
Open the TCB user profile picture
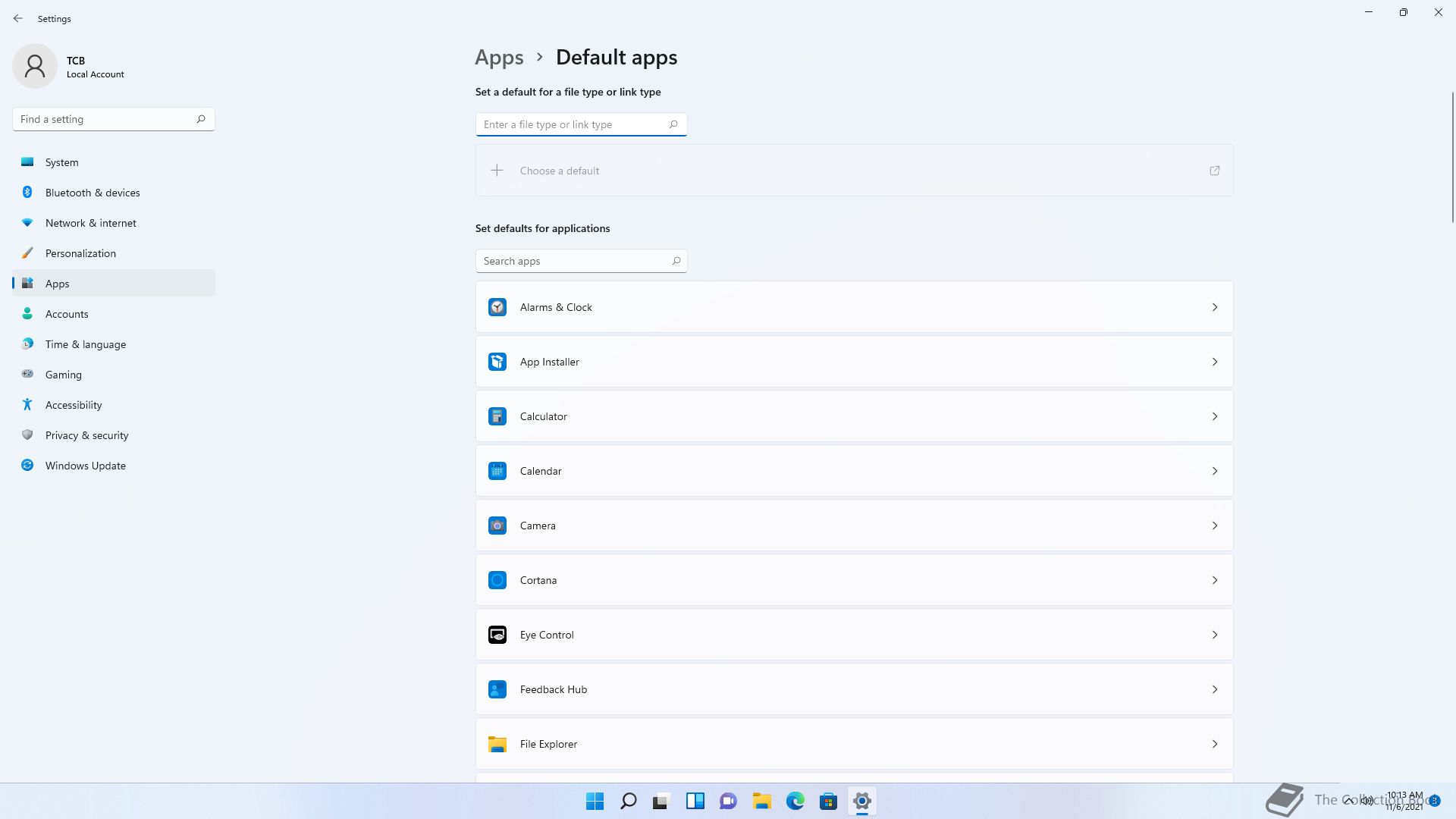[35, 66]
